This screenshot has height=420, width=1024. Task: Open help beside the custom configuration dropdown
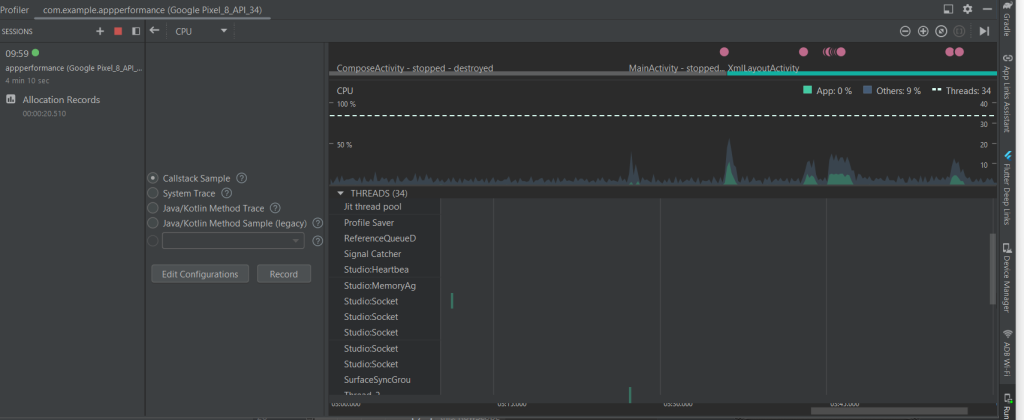click(318, 241)
